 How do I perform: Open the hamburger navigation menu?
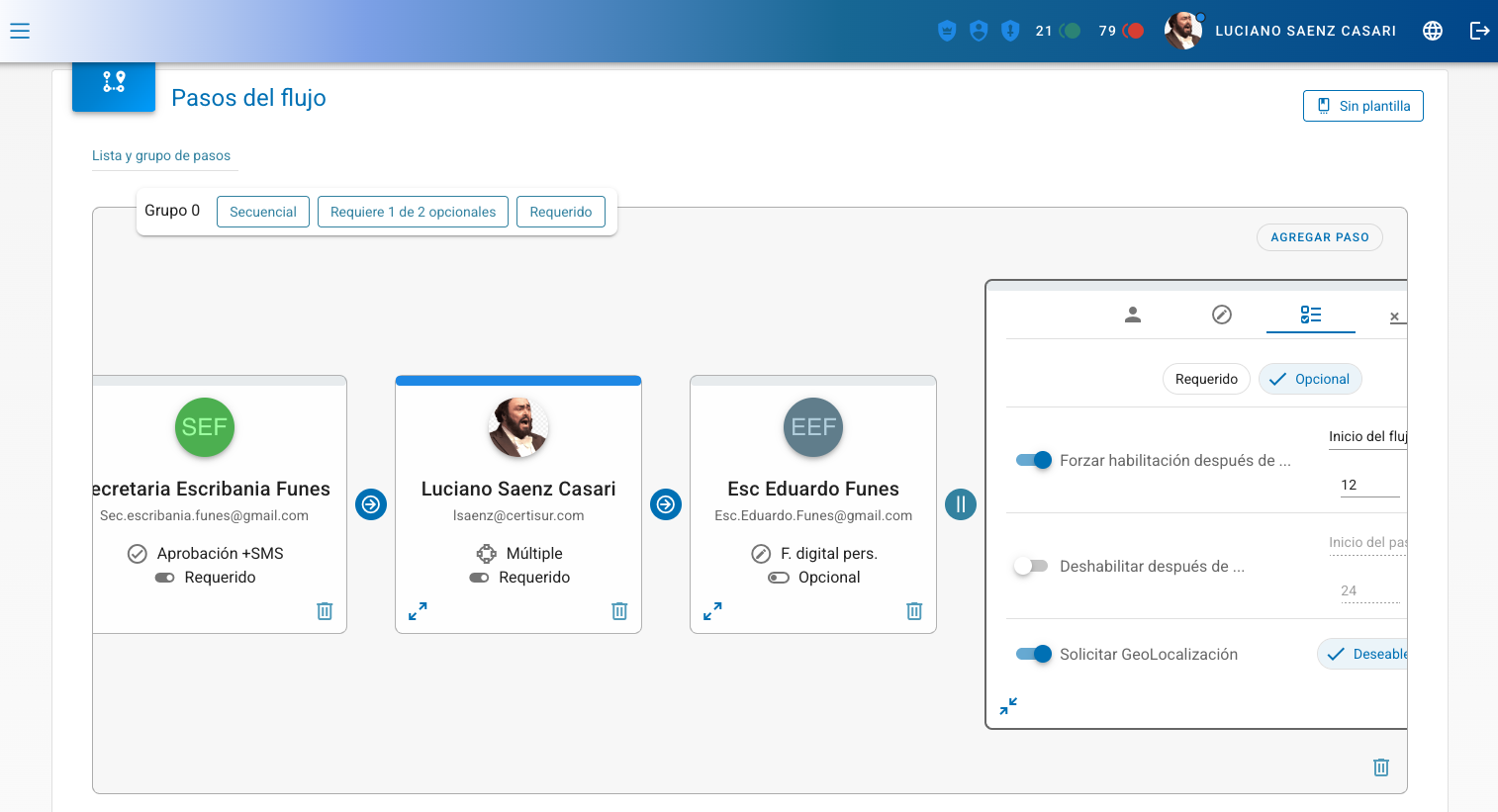coord(20,31)
